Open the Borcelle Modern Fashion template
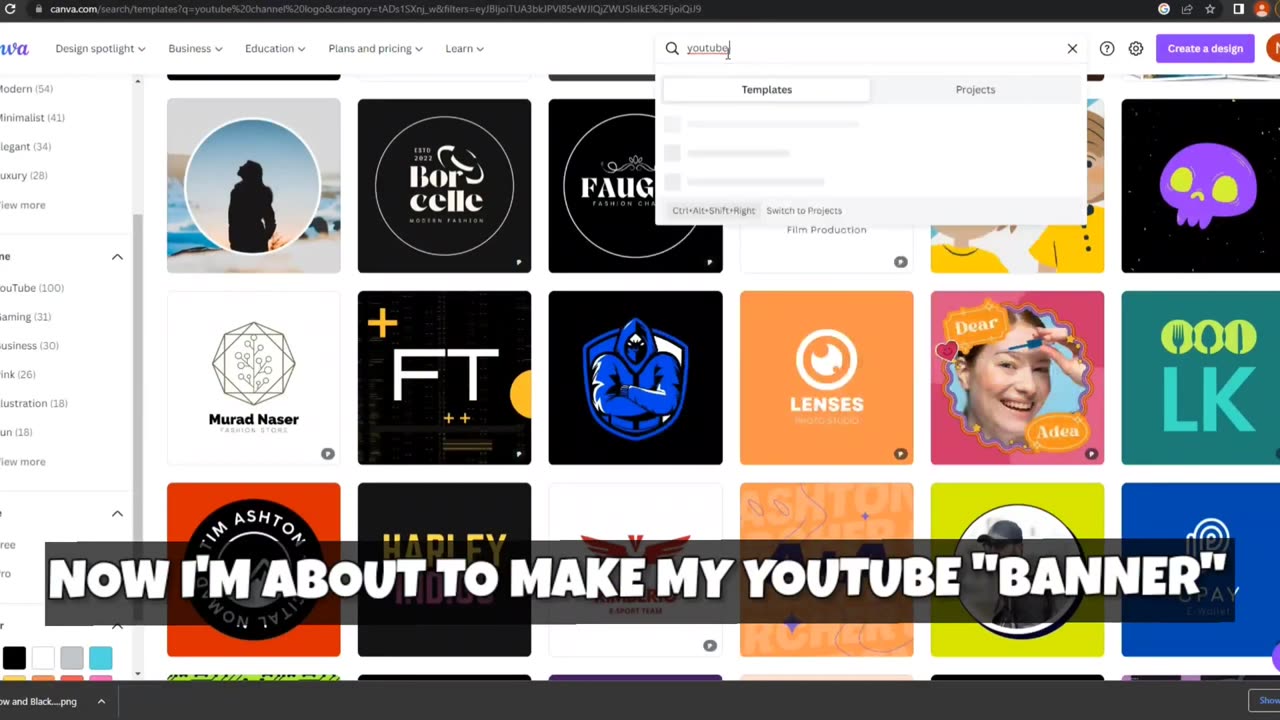This screenshot has height=720, width=1280. click(x=444, y=186)
